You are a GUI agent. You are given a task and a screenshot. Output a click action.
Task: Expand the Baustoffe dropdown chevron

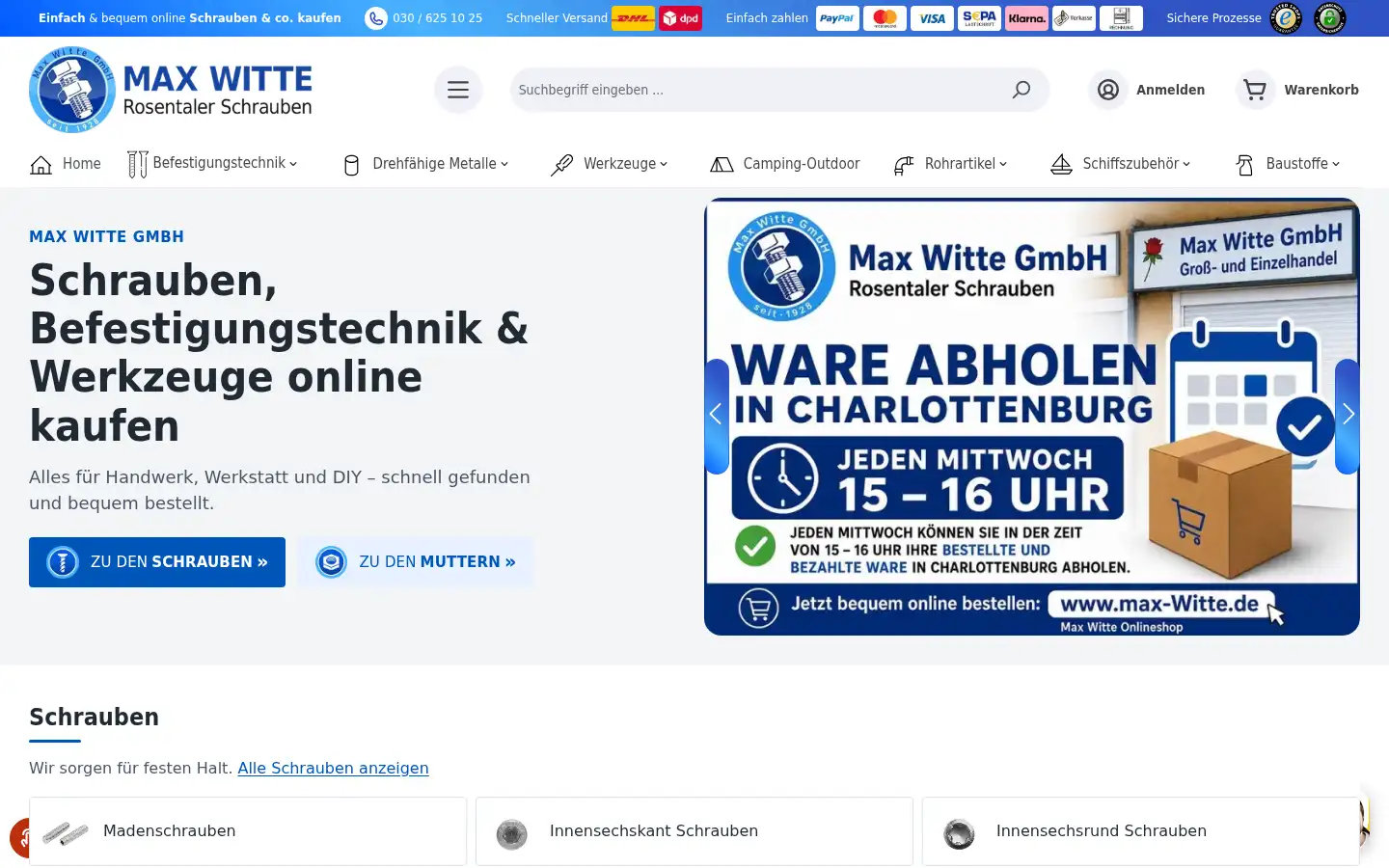1336,164
